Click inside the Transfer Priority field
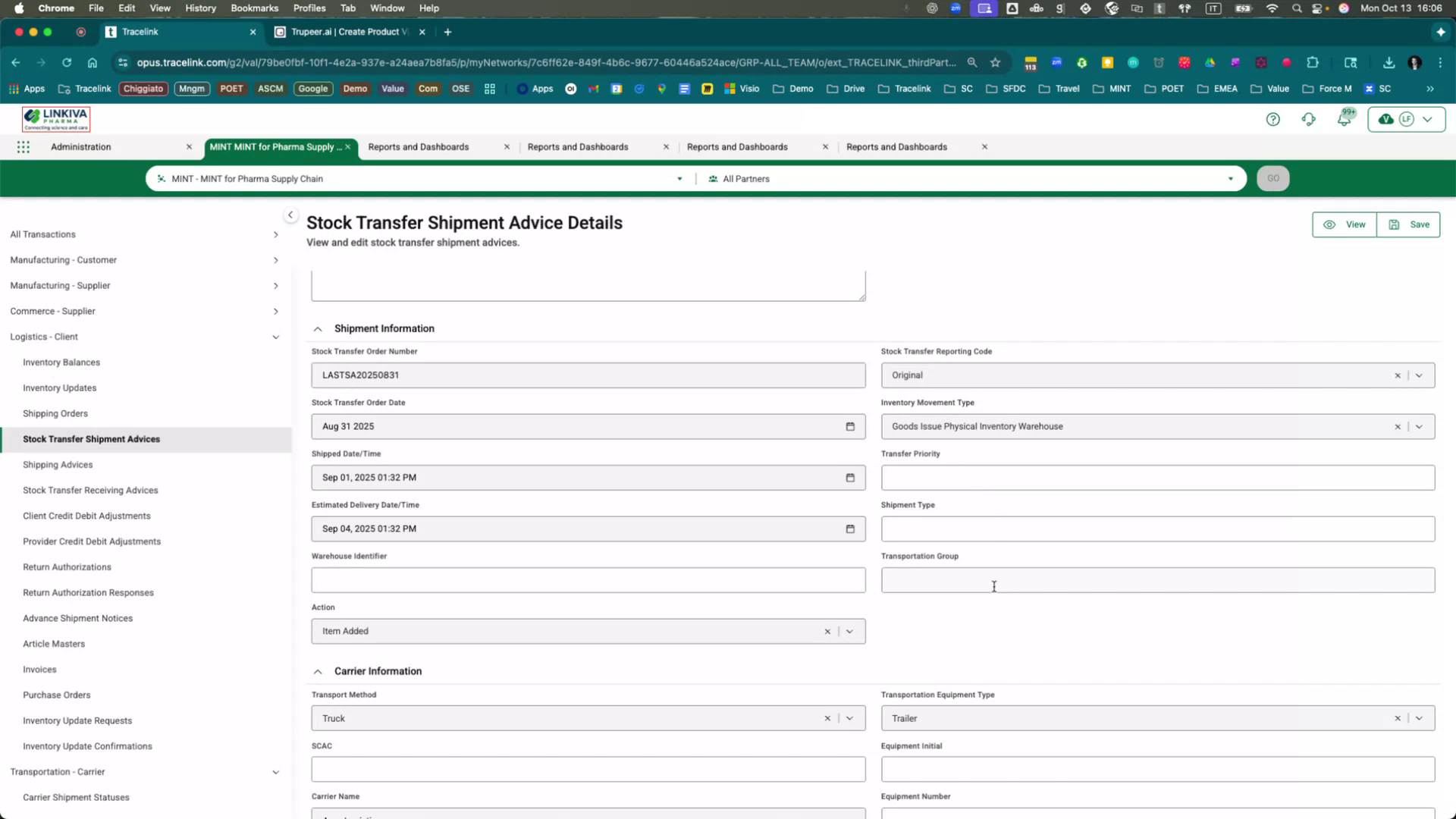This screenshot has width=1456, height=819. click(x=1156, y=477)
